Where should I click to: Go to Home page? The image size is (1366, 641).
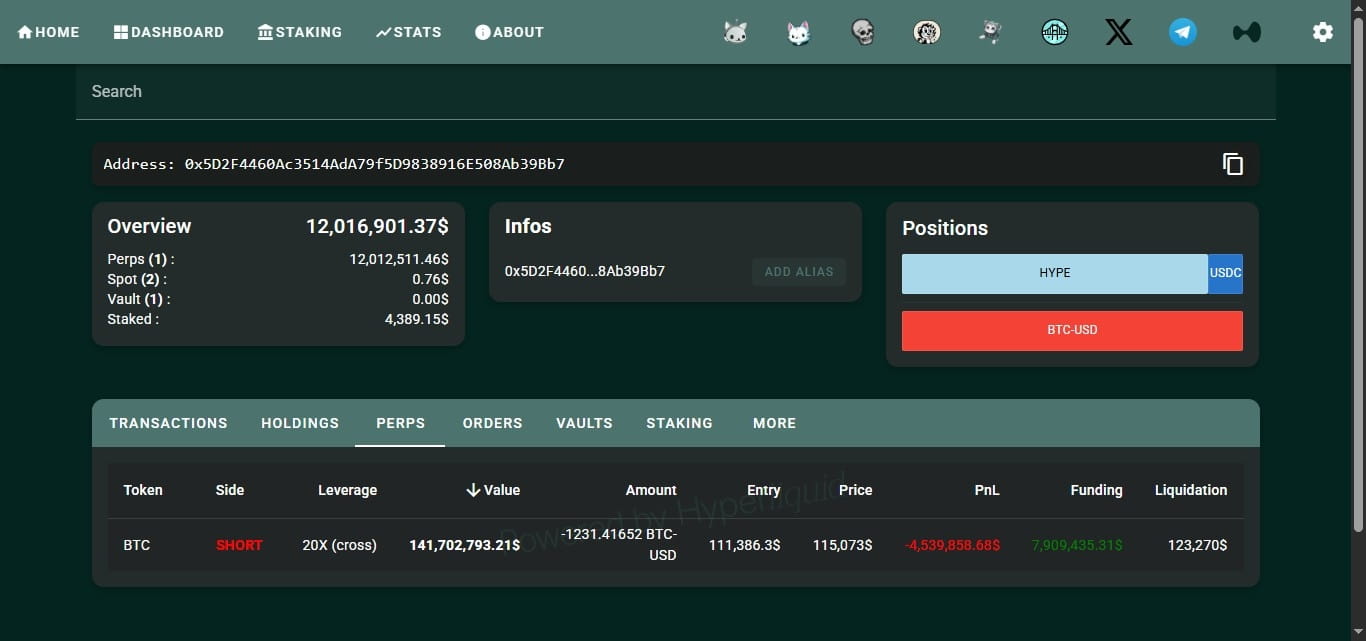click(x=48, y=32)
